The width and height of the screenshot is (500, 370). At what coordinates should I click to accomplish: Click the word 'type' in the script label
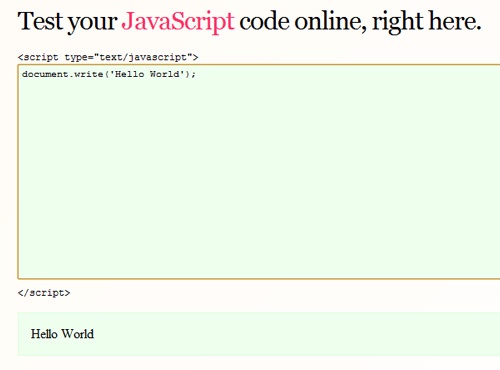(x=76, y=58)
